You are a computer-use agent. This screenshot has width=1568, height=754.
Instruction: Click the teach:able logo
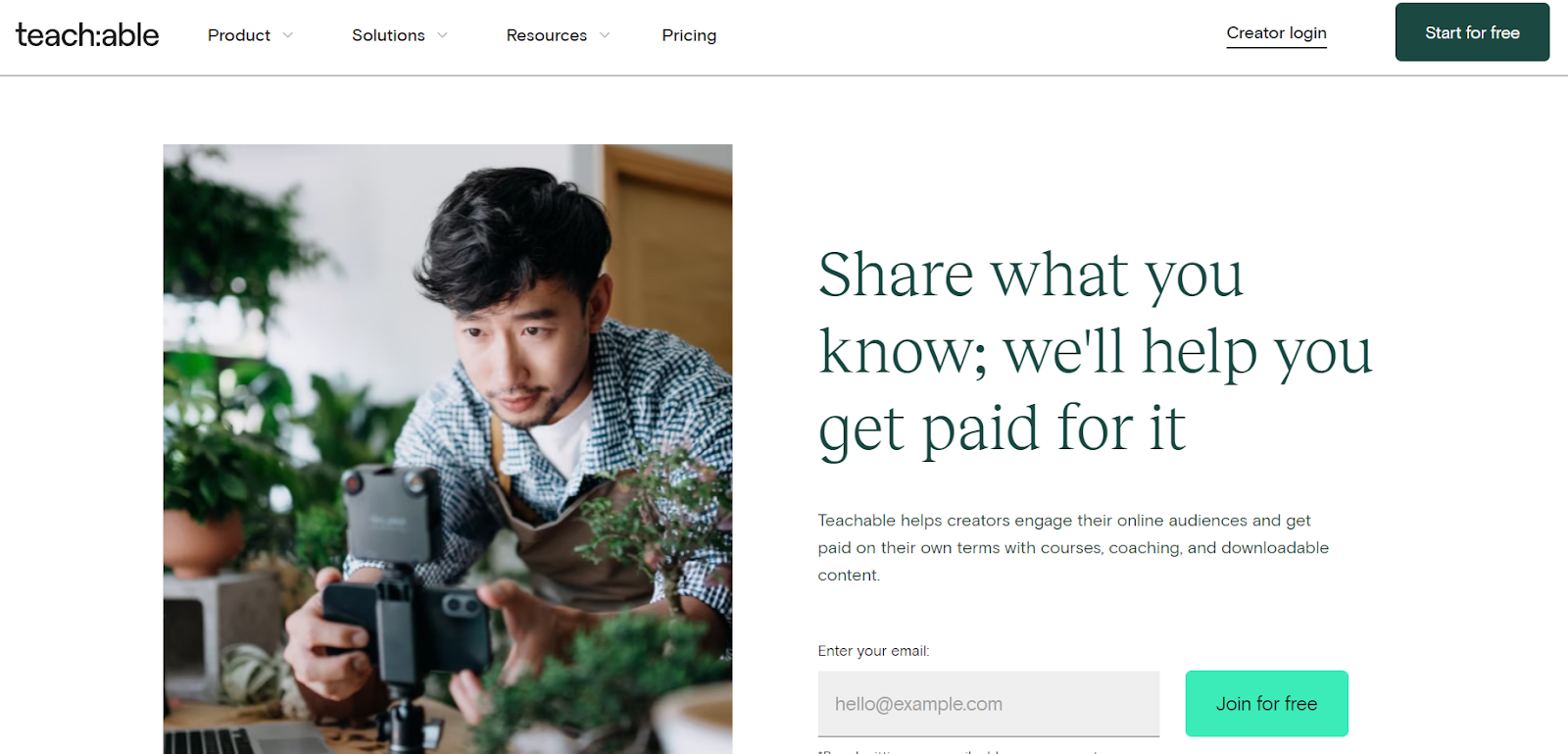click(x=87, y=35)
